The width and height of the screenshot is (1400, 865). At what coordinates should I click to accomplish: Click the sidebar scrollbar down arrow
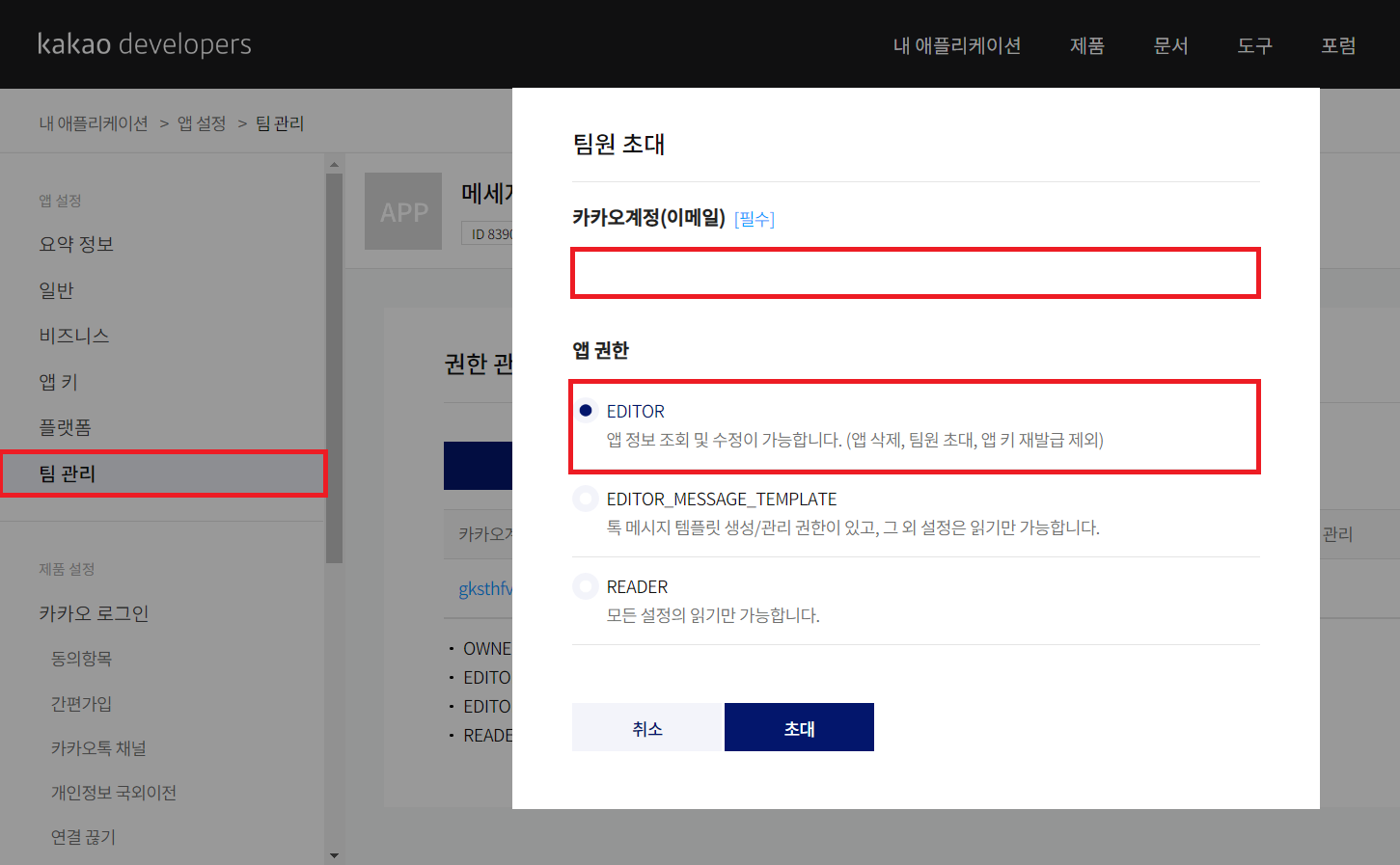pos(334,855)
